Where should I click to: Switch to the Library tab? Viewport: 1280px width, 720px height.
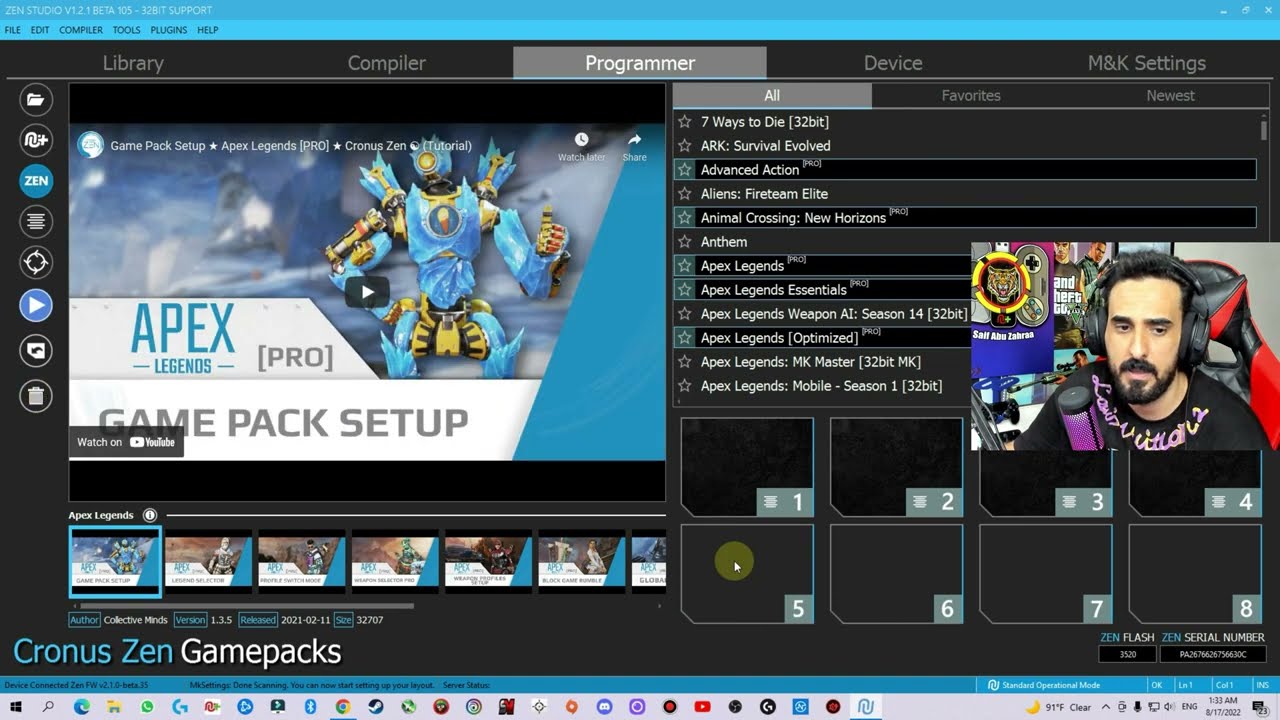133,63
